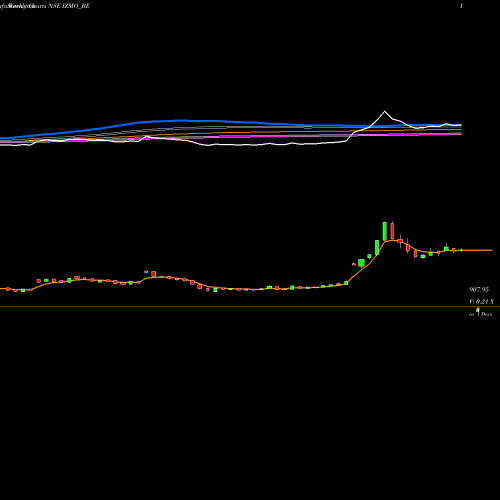Click the tall red candlestick after the peak
The height and width of the screenshot is (500, 500).
(x=392, y=230)
